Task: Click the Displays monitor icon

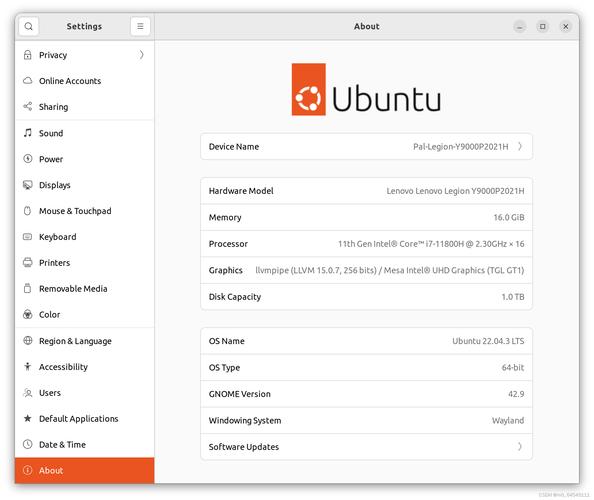Action: click(x=28, y=185)
